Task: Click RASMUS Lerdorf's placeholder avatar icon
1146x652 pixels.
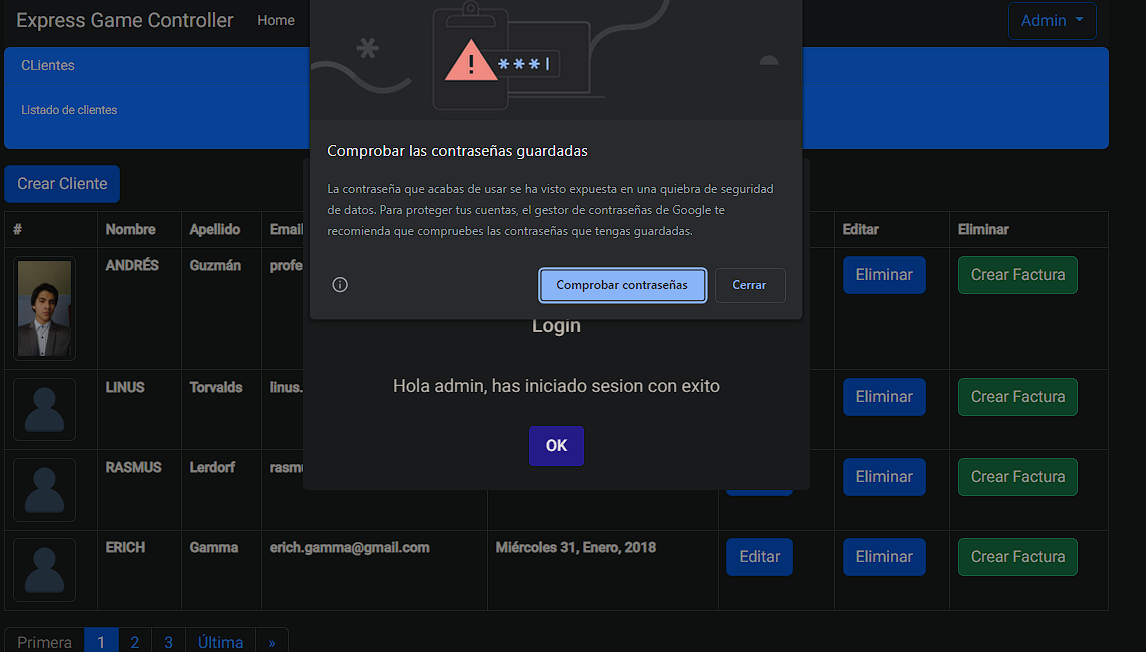Action: pyautogui.click(x=44, y=489)
